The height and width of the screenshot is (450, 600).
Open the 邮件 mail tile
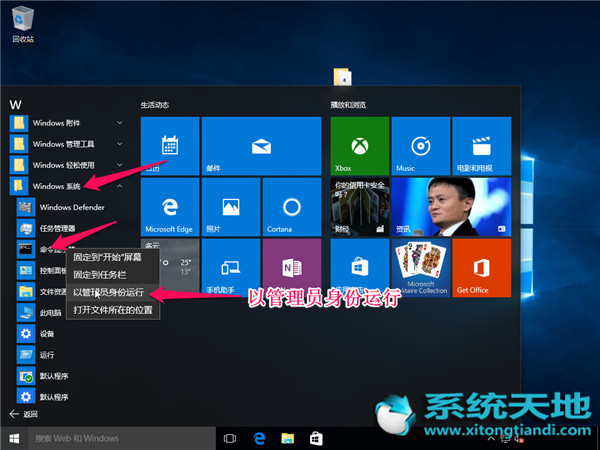pos(260,146)
